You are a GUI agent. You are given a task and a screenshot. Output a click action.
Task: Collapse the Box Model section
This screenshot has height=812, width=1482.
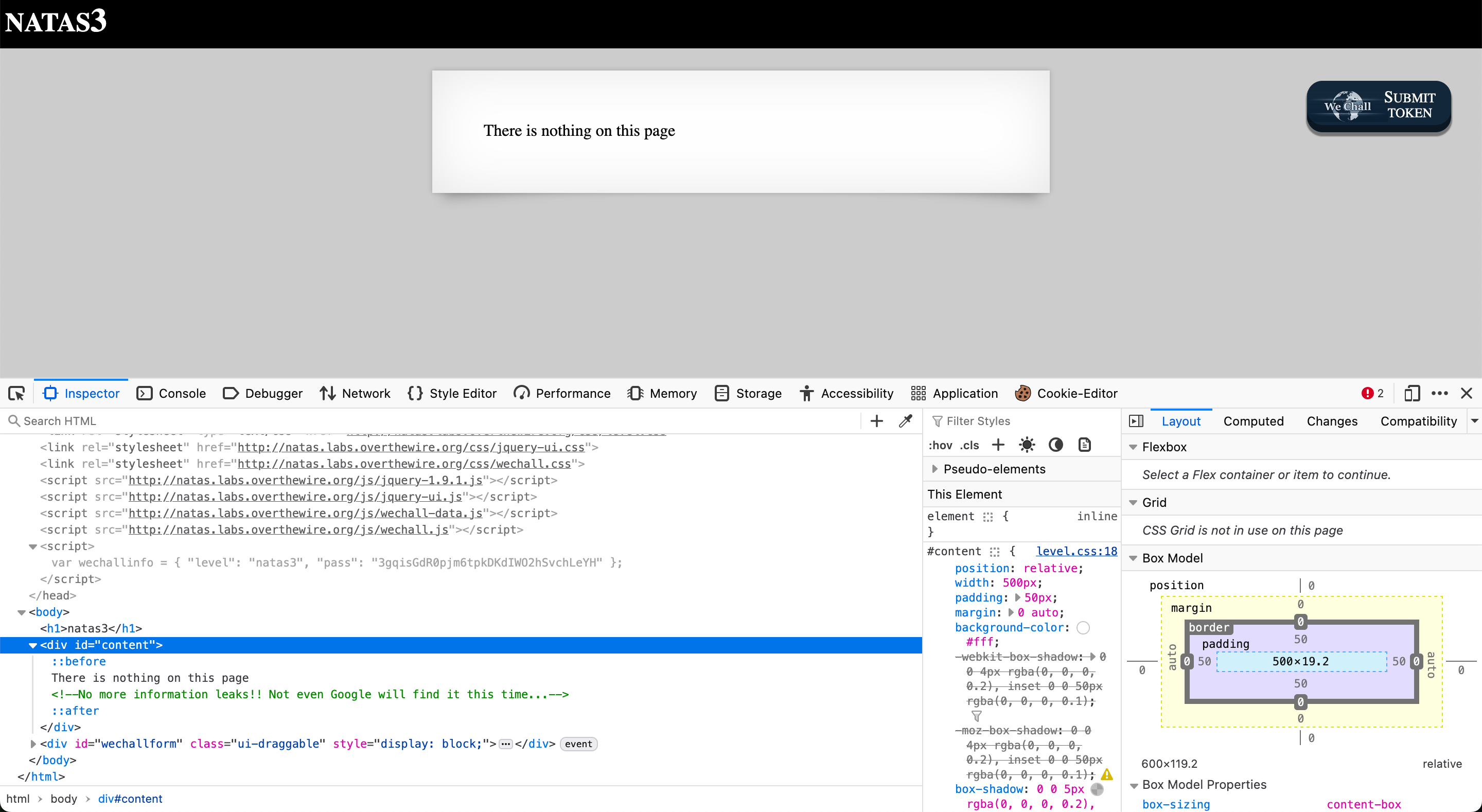tap(1133, 558)
